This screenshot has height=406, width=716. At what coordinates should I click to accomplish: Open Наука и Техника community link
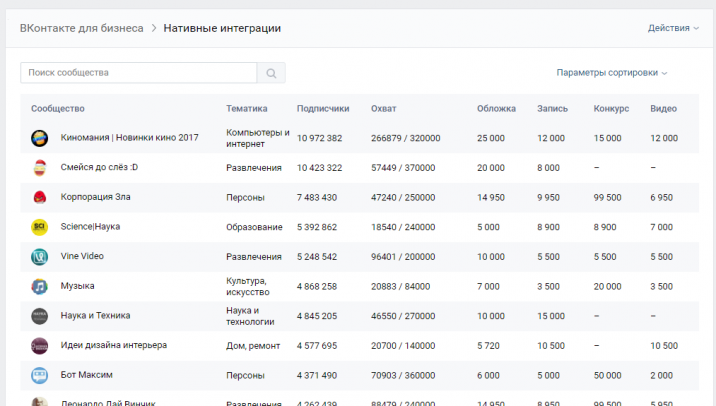95,316
